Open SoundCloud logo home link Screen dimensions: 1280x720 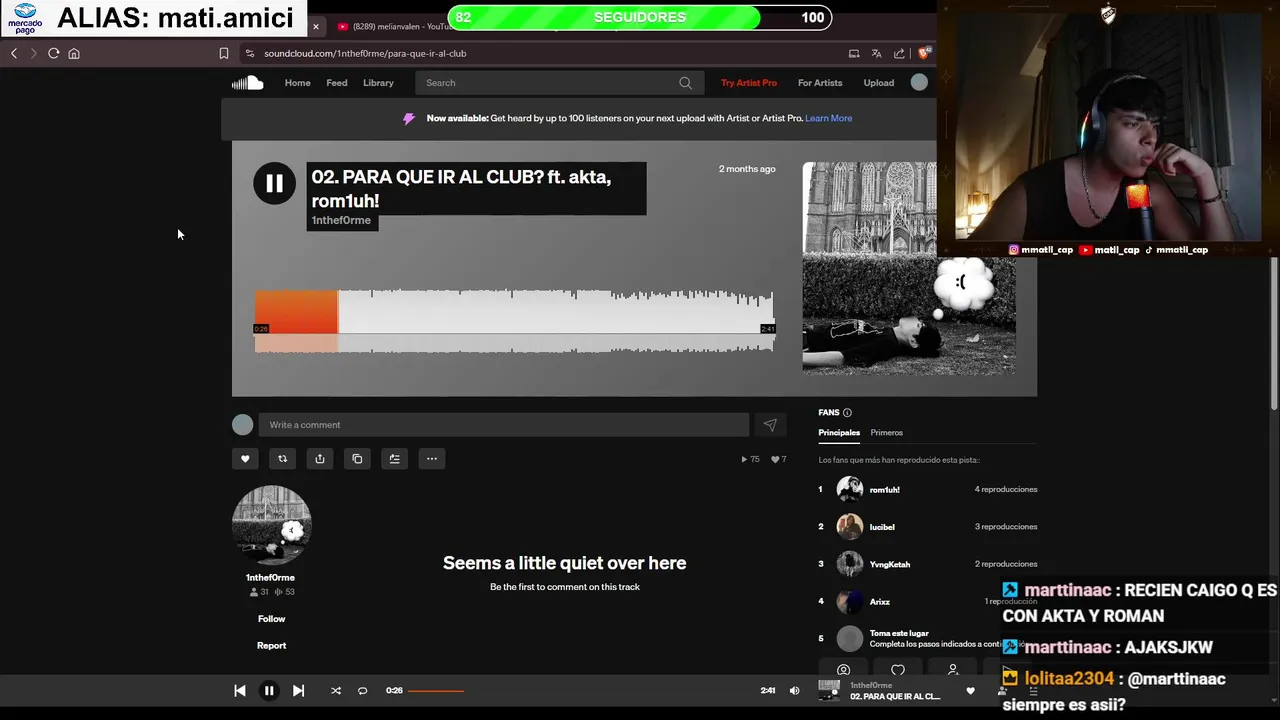[247, 83]
